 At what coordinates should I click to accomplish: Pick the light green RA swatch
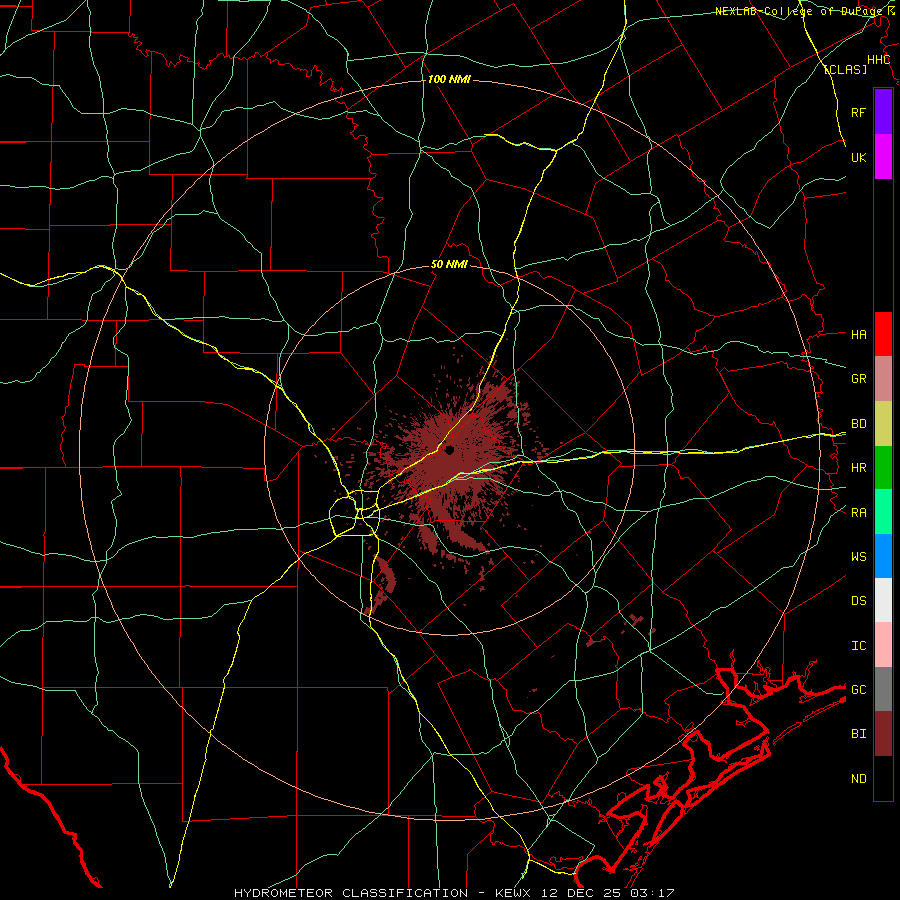coord(883,512)
